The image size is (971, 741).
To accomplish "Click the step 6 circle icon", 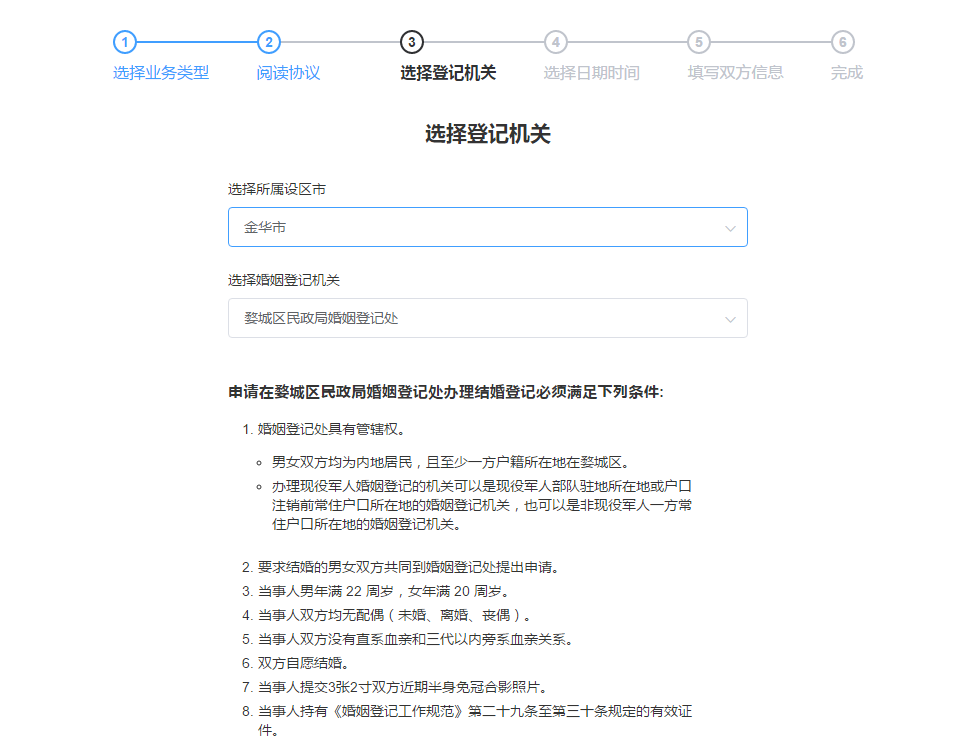I will pyautogui.click(x=843, y=42).
